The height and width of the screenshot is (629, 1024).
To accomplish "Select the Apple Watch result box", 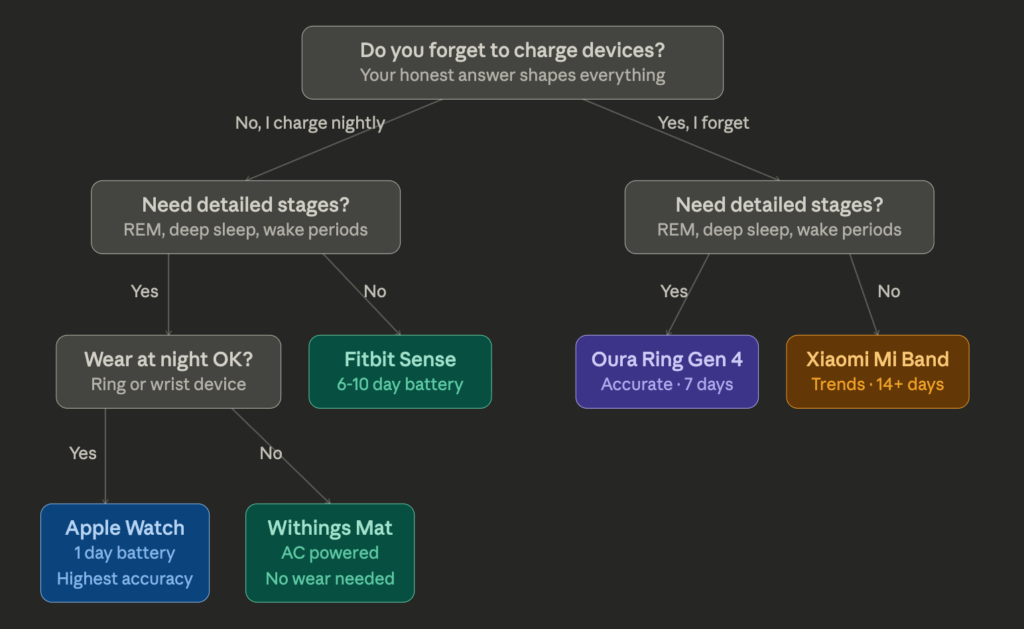I will [x=125, y=553].
